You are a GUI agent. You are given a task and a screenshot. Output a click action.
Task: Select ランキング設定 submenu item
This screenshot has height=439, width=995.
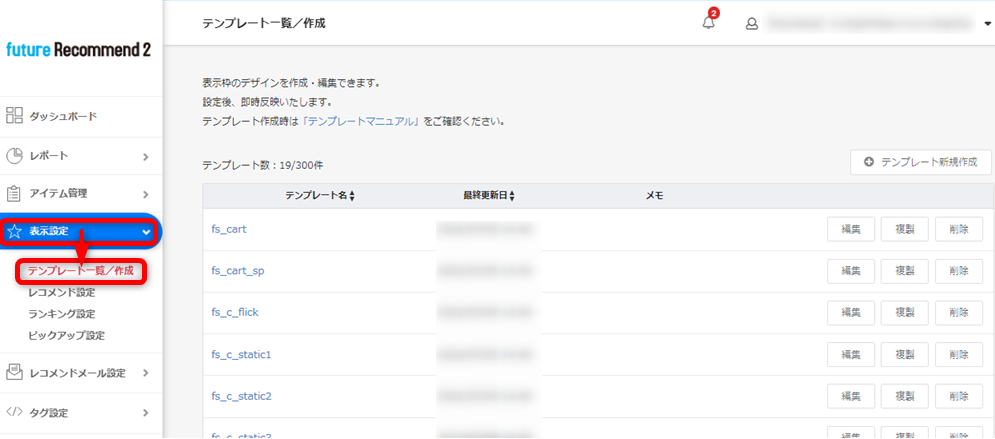[x=62, y=314]
